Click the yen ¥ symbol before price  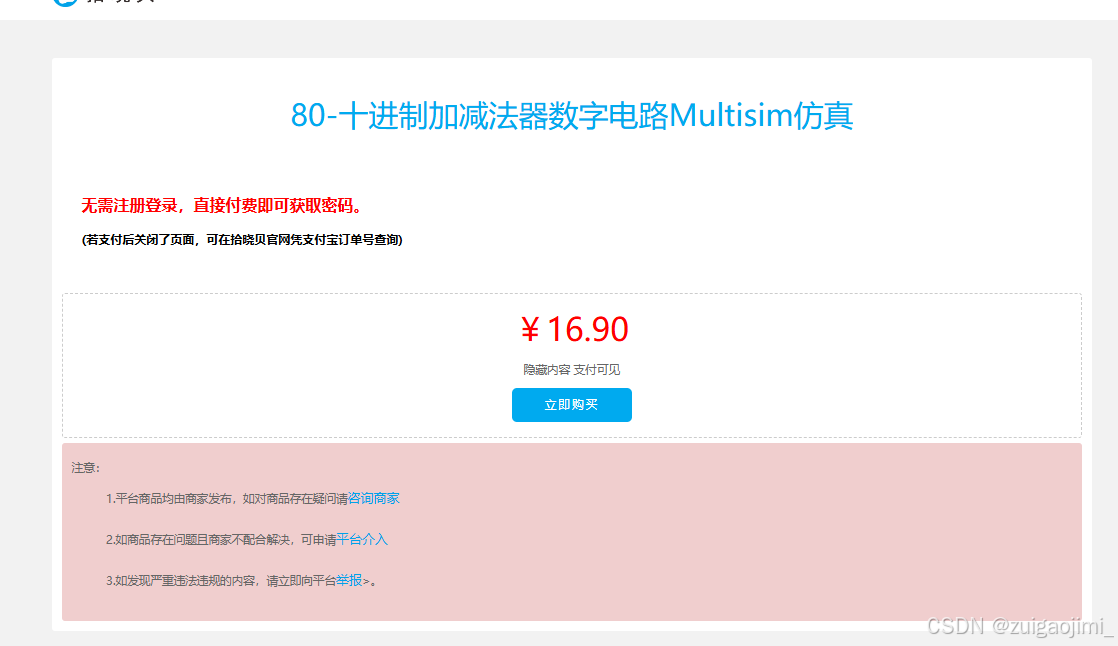[x=530, y=330]
